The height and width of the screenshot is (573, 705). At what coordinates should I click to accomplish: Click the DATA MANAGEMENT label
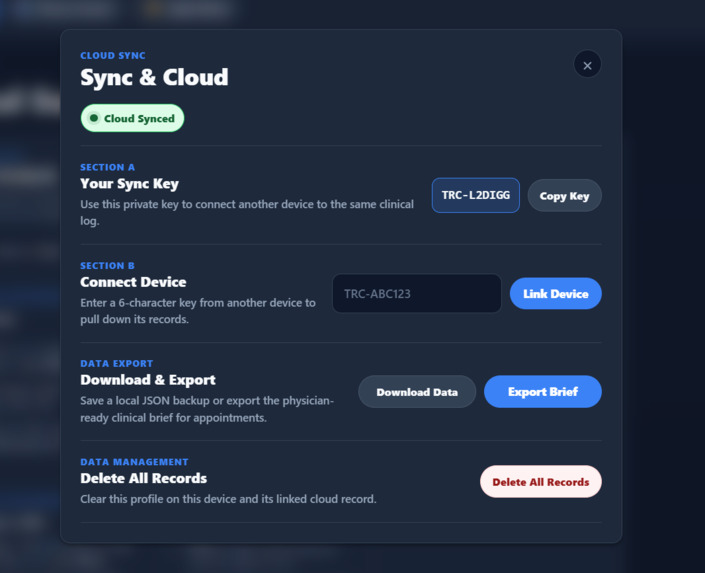pyautogui.click(x=134, y=462)
